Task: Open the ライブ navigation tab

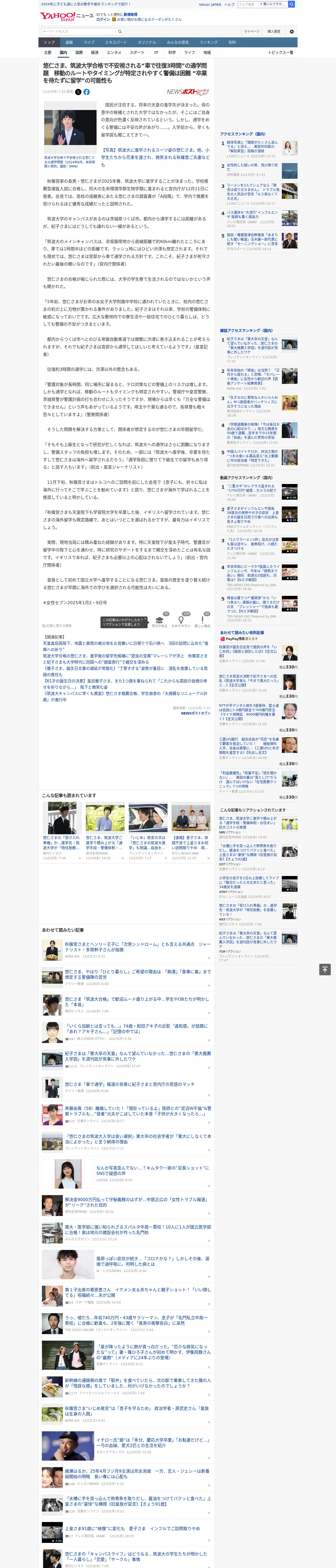Action: (89, 43)
